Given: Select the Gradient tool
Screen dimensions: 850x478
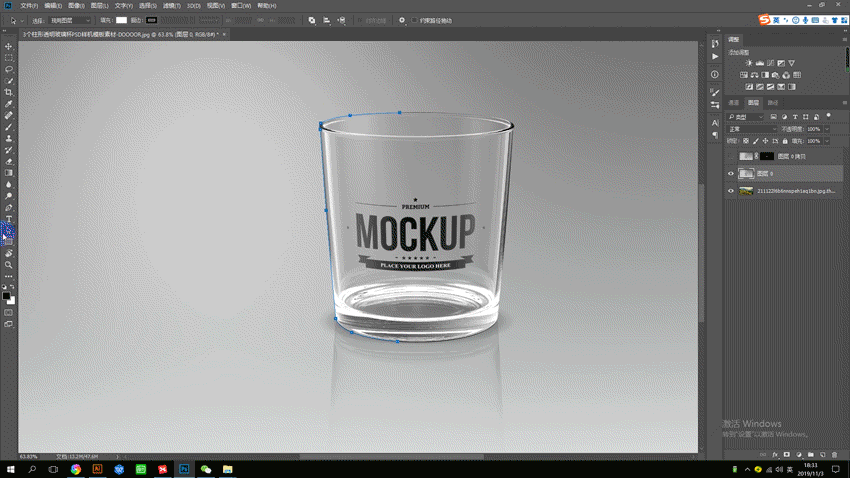Looking at the screenshot, I should coord(9,173).
